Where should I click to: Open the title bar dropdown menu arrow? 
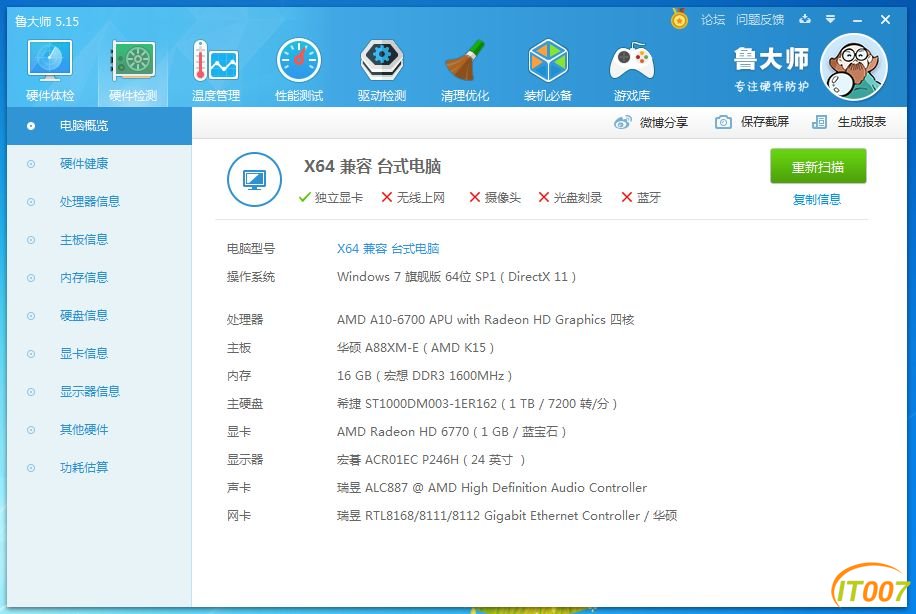click(831, 19)
